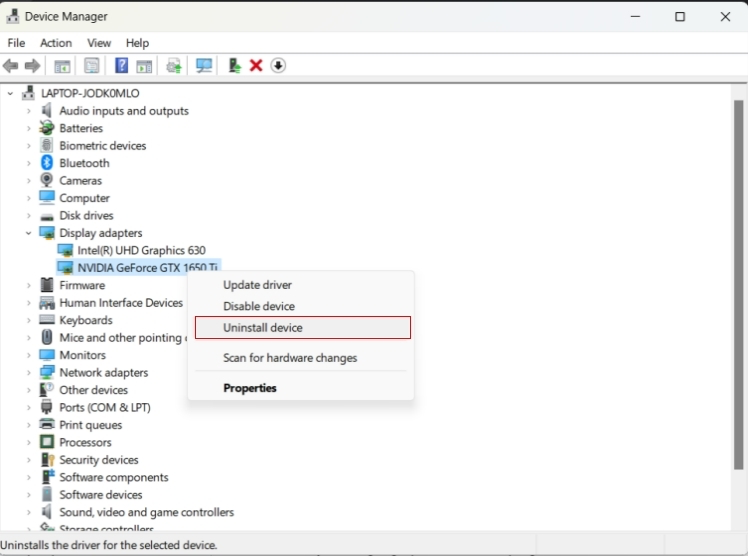
Task: Expand the Processors category
Action: pos(29,442)
